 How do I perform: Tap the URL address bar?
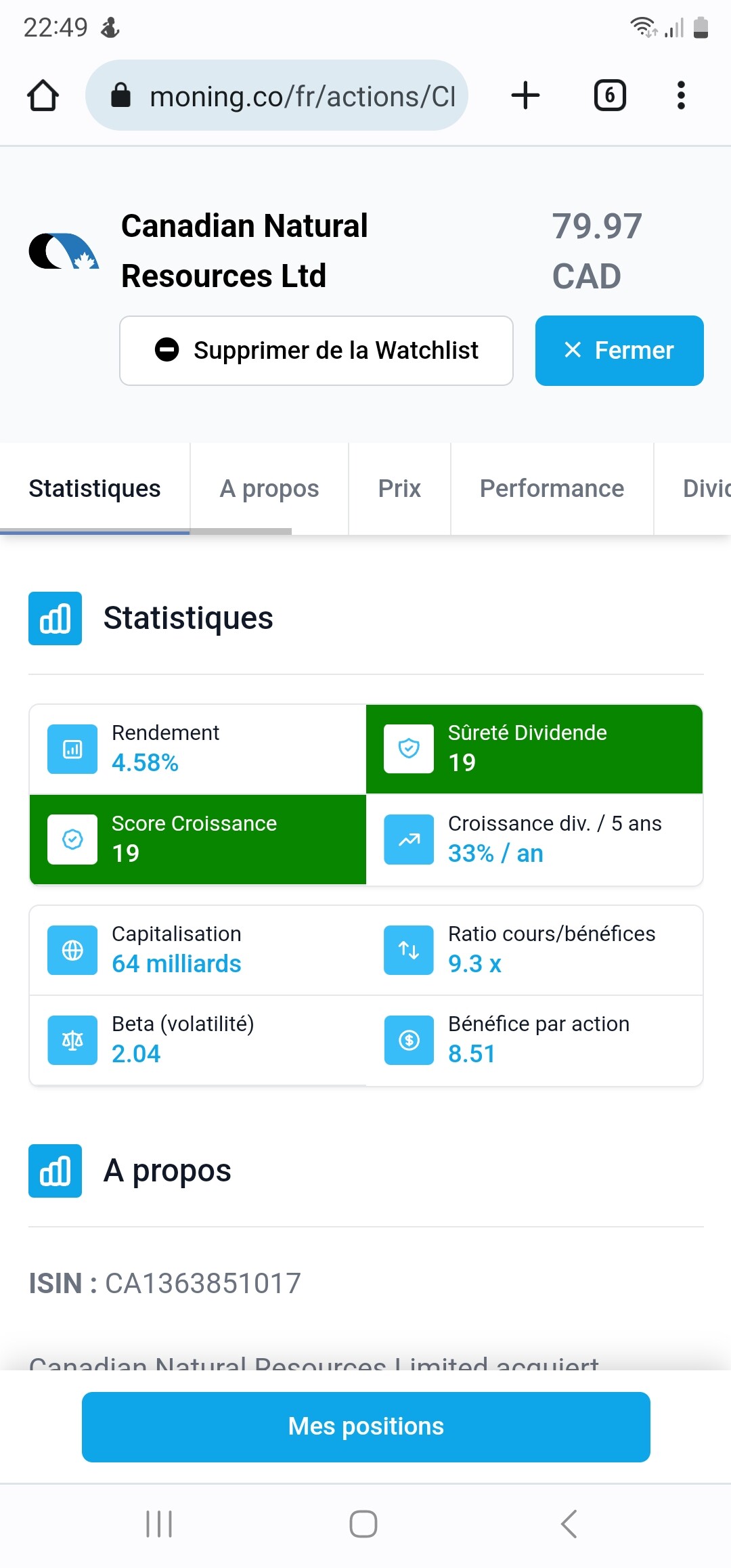point(277,95)
